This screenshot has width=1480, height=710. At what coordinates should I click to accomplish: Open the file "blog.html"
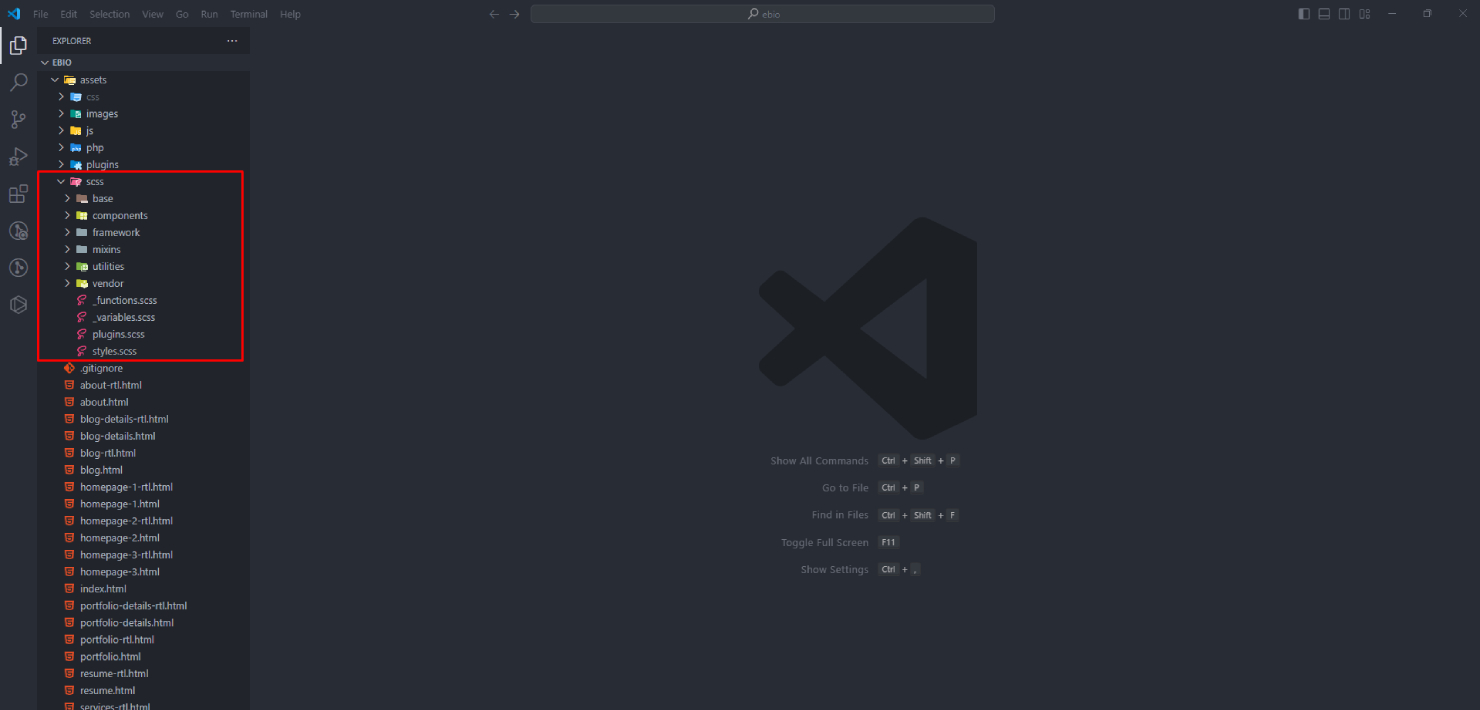[x=101, y=470]
